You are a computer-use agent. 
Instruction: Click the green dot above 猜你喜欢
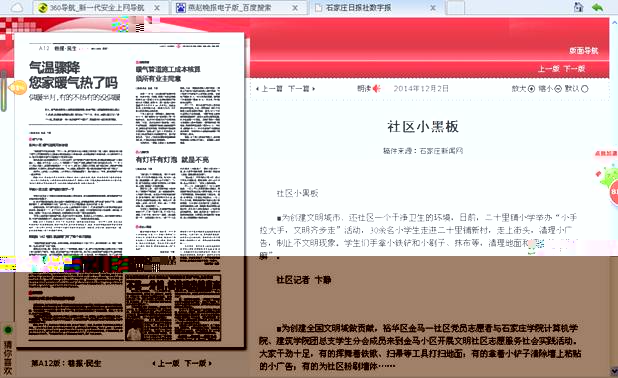pos(7,329)
